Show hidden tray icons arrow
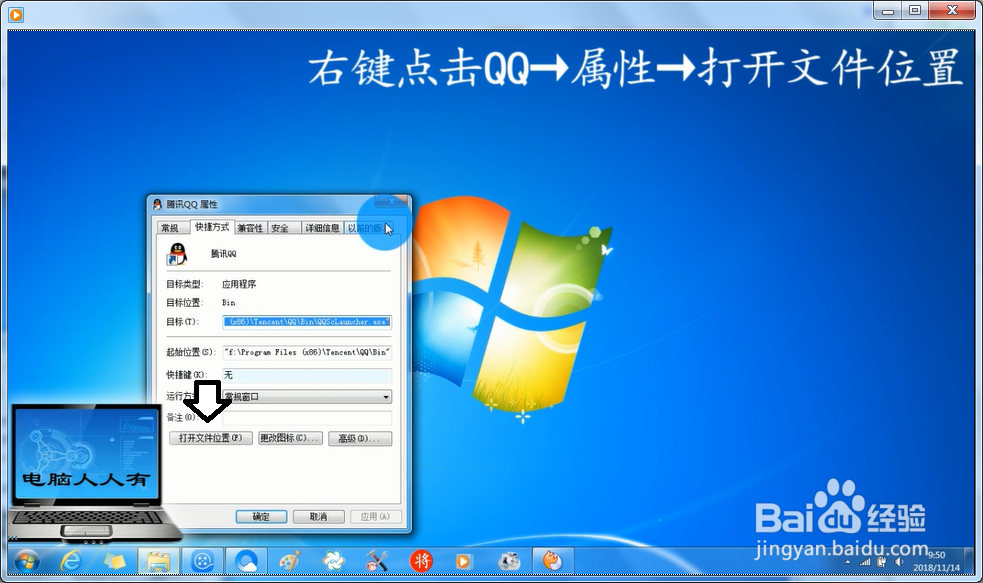The image size is (983, 583). (848, 562)
